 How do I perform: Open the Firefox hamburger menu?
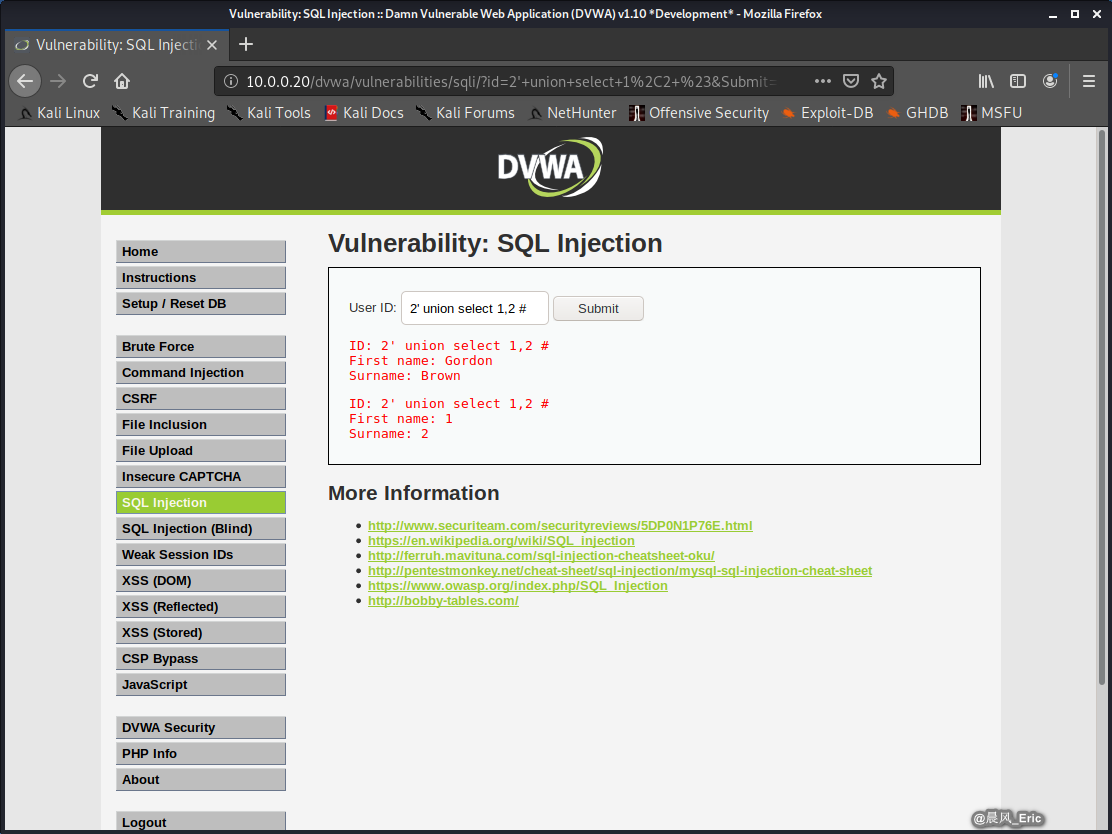click(1089, 82)
